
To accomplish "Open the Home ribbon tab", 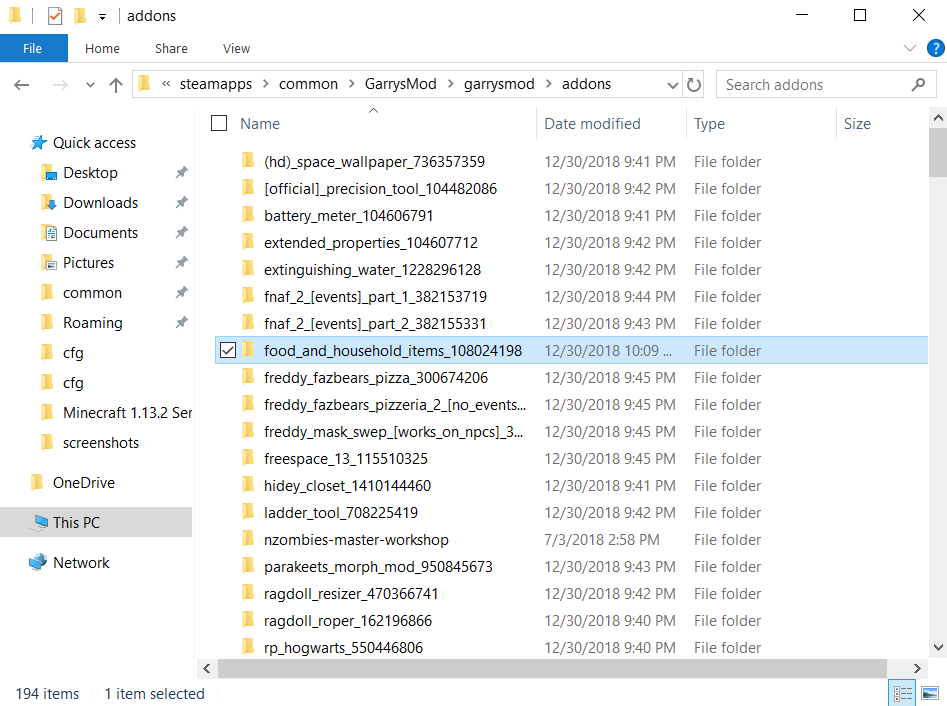I will click(x=102, y=48).
